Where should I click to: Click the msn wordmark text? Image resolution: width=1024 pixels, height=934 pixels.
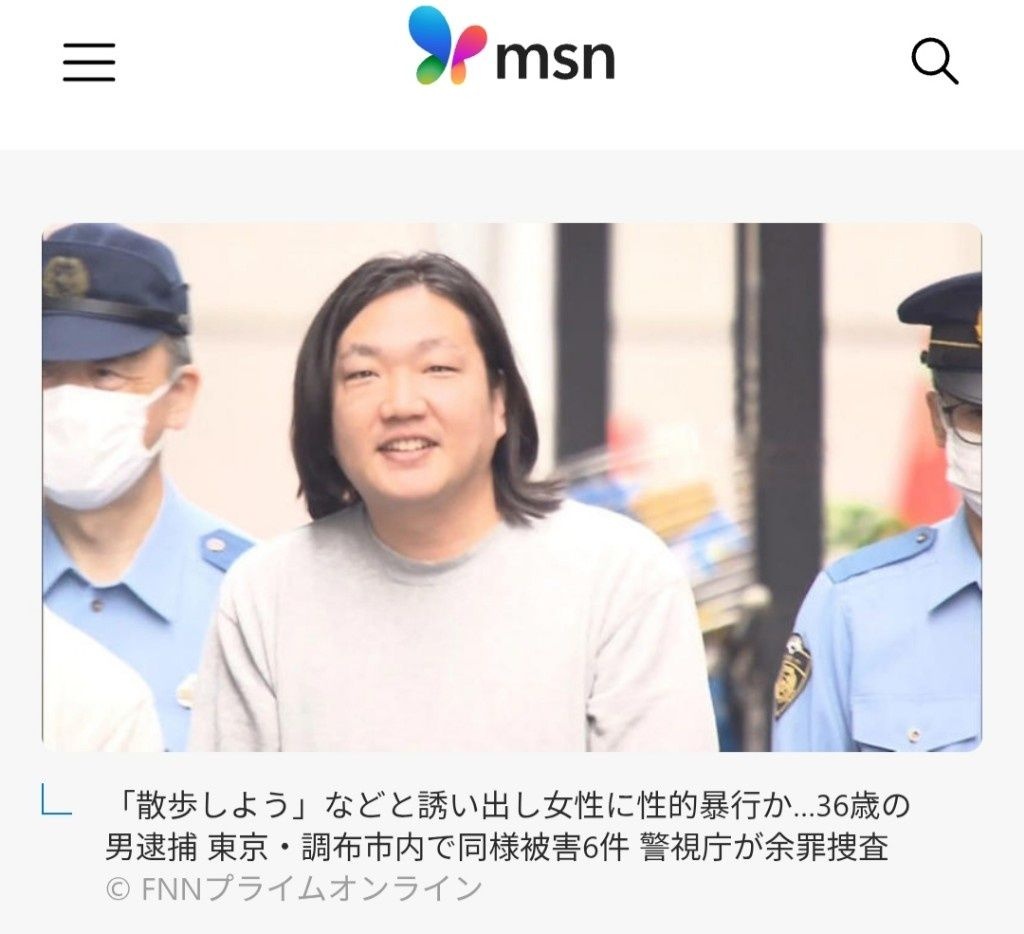556,59
